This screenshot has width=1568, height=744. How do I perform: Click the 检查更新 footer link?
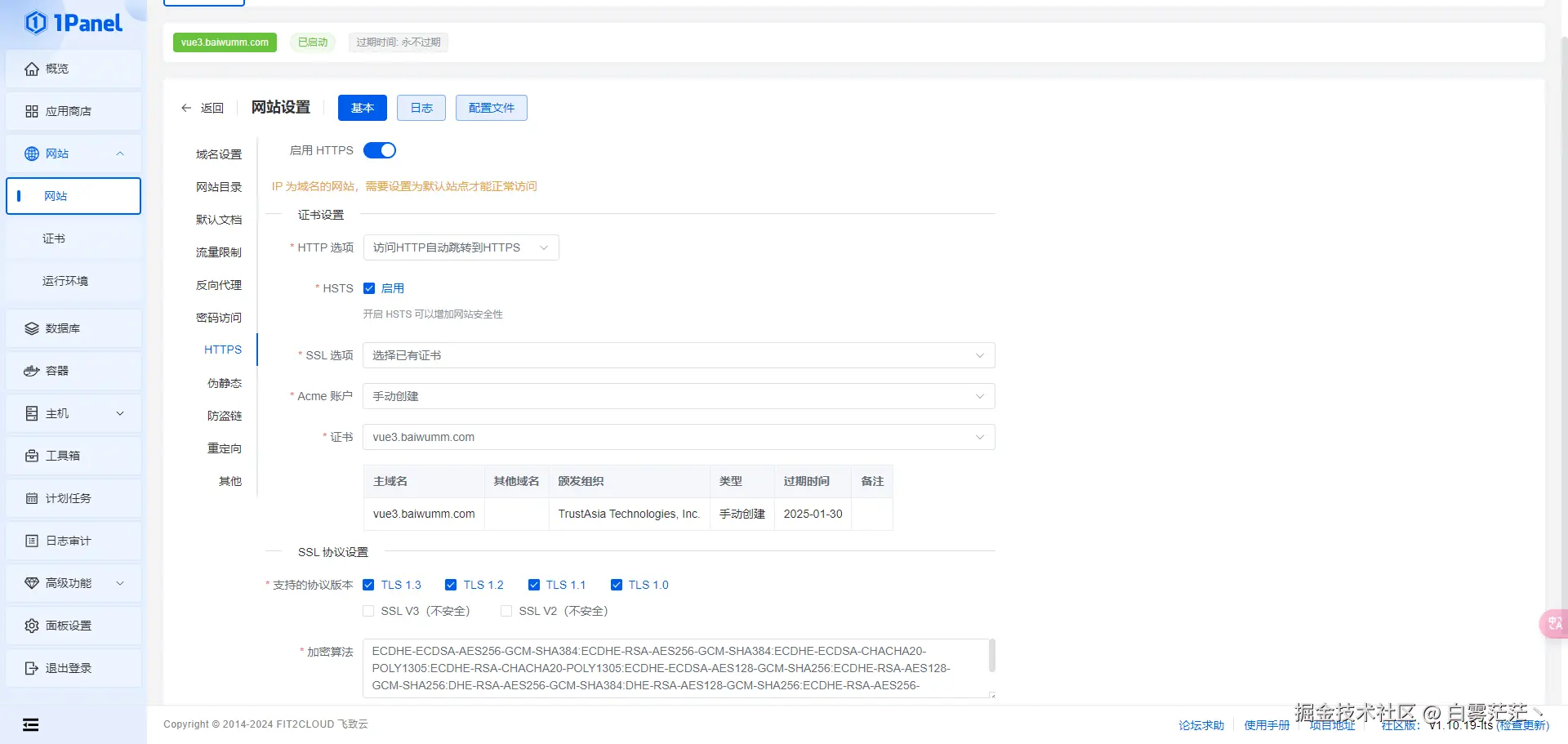1522,725
